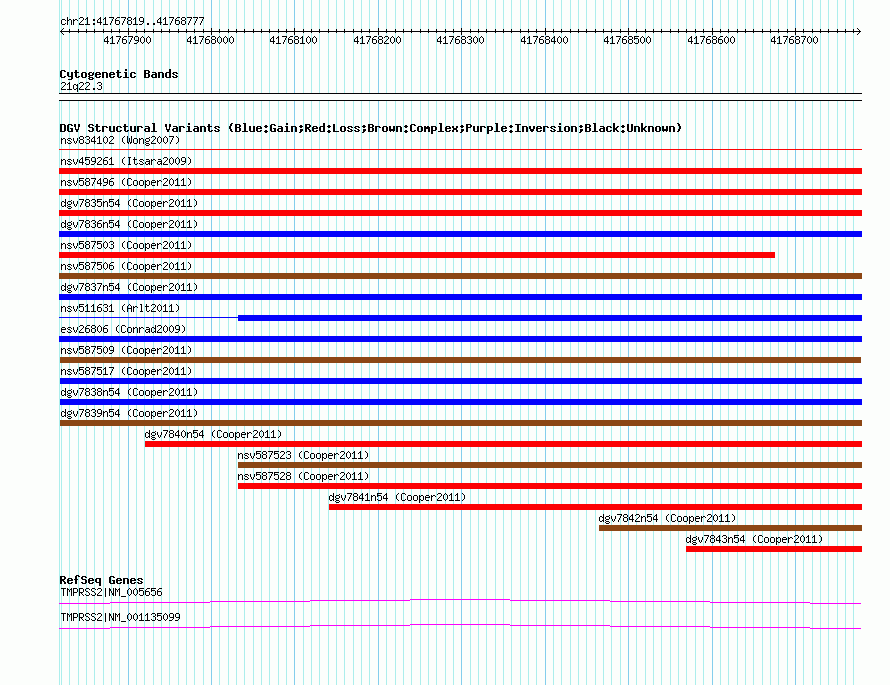
Task: Click the shorter red bar of nsv587503
Action: (417, 255)
